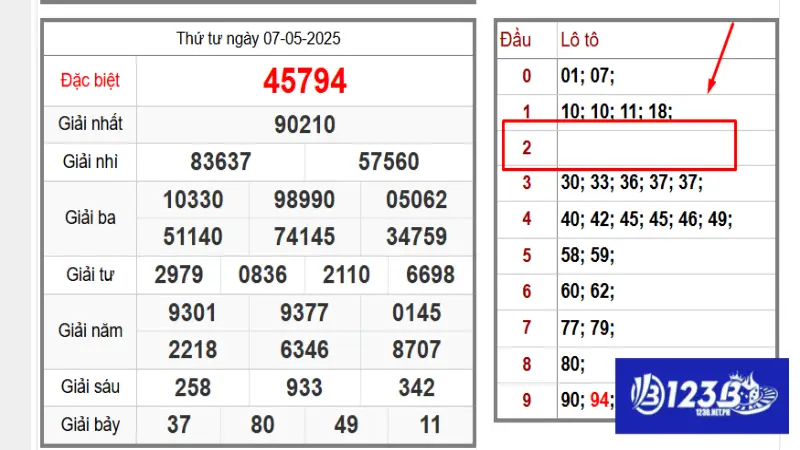Select third prize number 98990
The height and width of the screenshot is (450, 800).
click(x=304, y=199)
